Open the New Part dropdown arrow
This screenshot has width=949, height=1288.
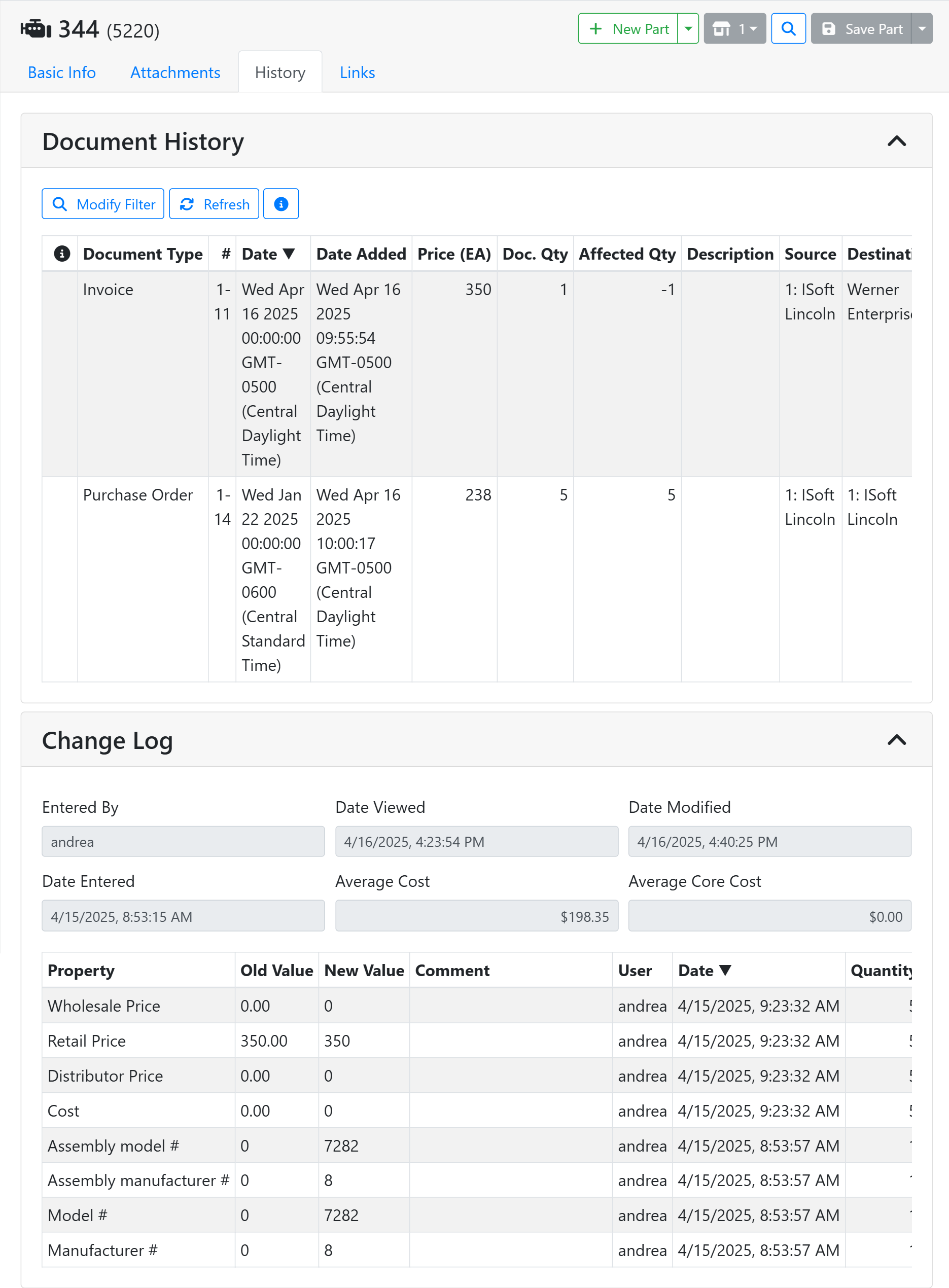pos(688,29)
